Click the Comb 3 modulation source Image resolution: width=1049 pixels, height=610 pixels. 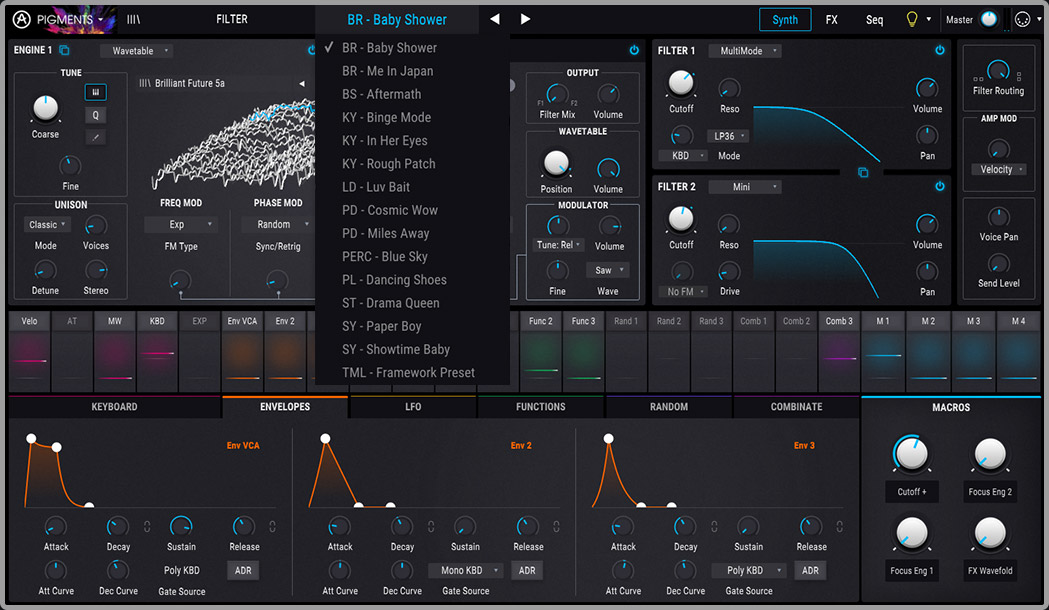(839, 351)
